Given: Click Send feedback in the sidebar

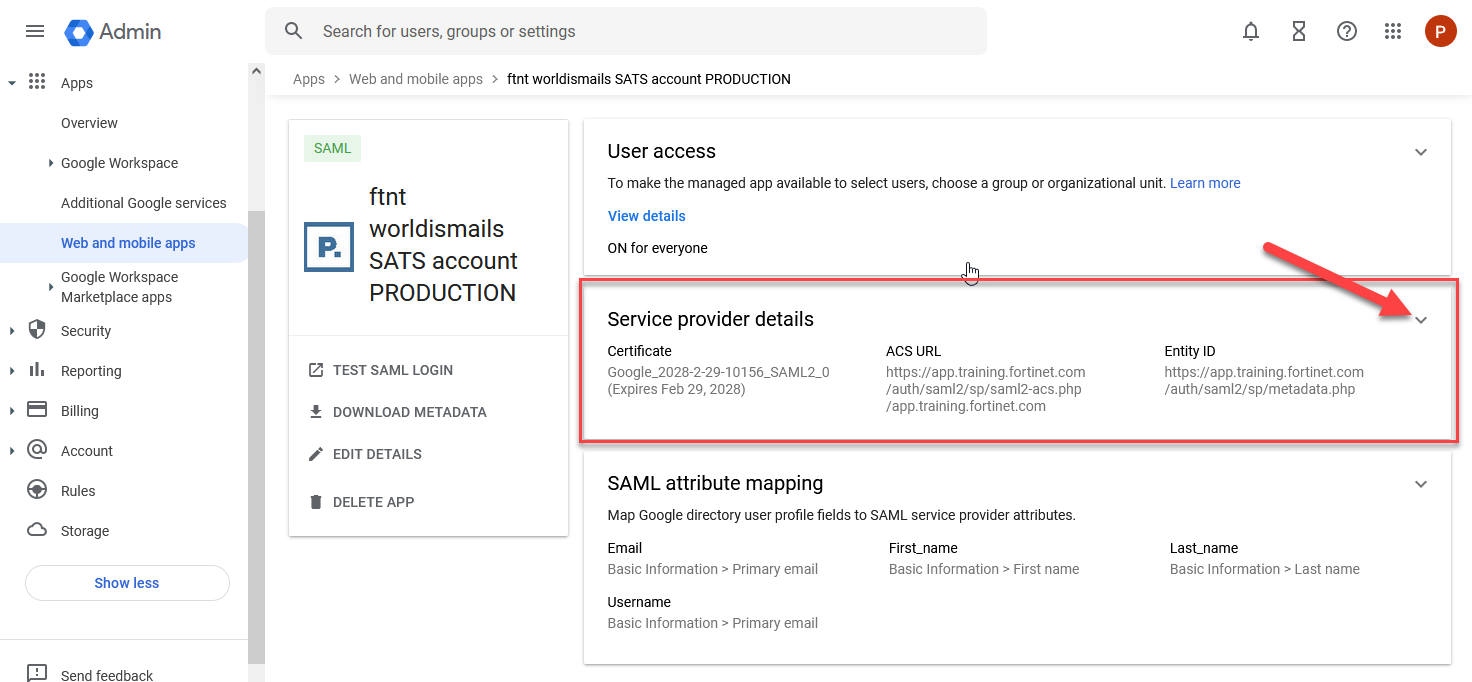Looking at the screenshot, I should pyautogui.click(x=107, y=675).
